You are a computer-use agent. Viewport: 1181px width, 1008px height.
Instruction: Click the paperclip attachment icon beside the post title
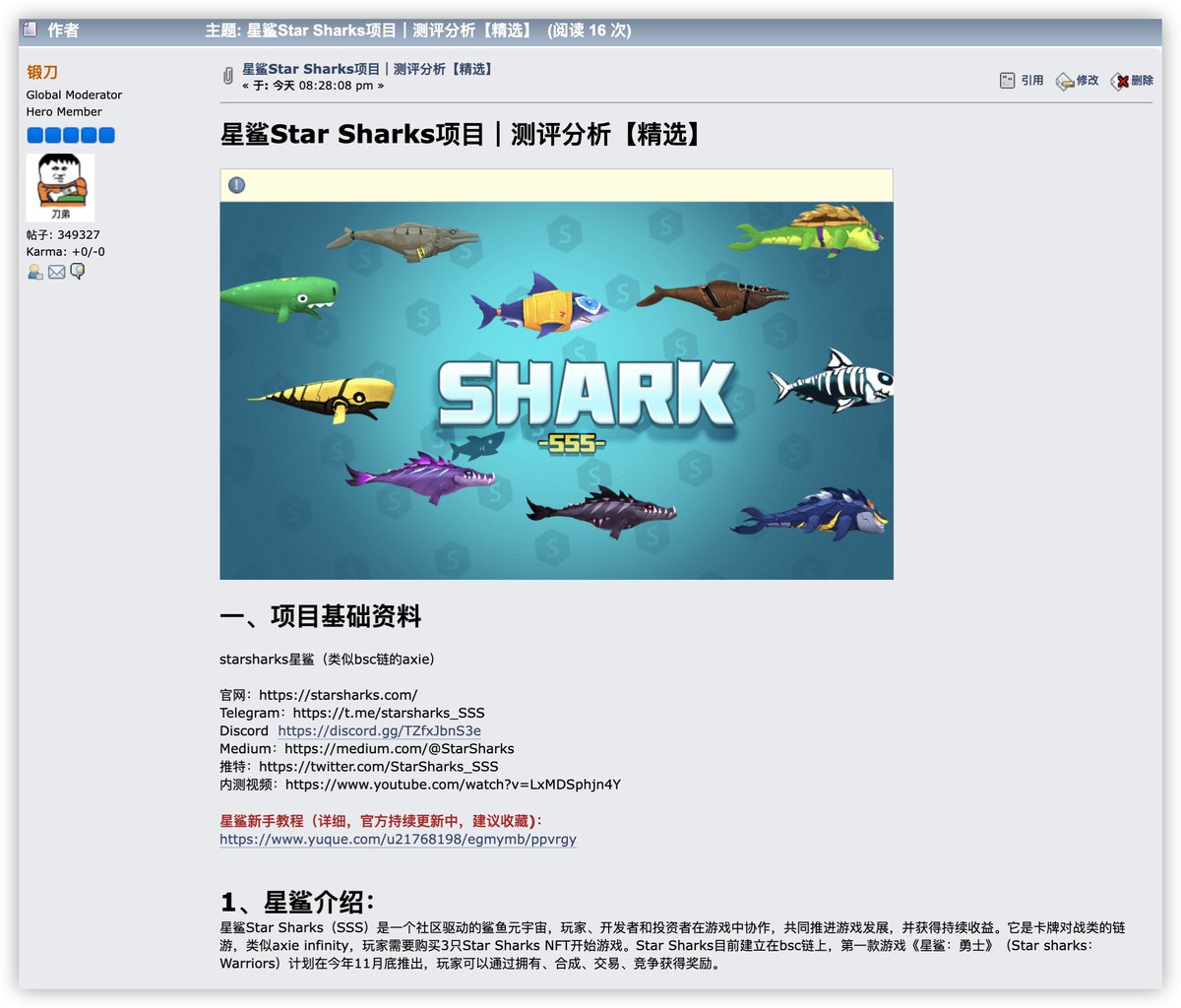228,77
